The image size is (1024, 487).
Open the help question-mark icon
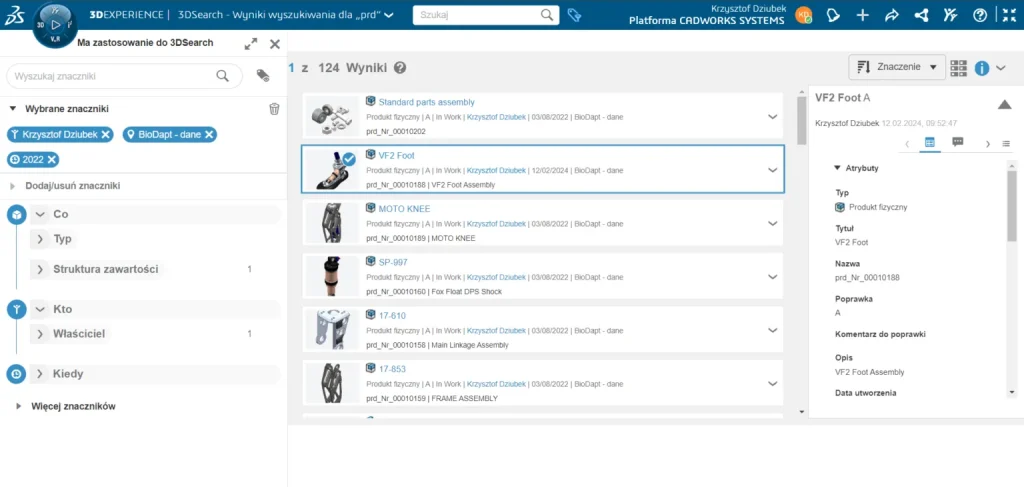(980, 15)
